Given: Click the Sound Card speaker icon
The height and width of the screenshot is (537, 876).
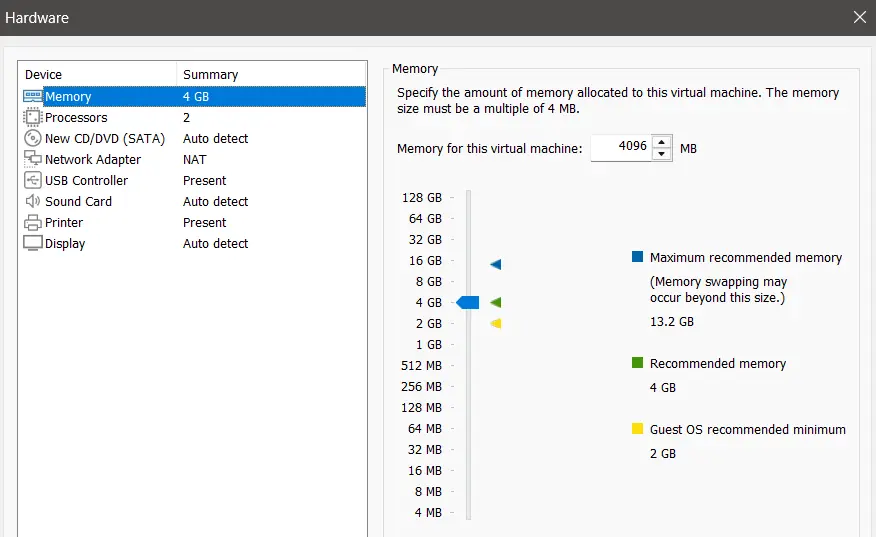Looking at the screenshot, I should point(32,202).
